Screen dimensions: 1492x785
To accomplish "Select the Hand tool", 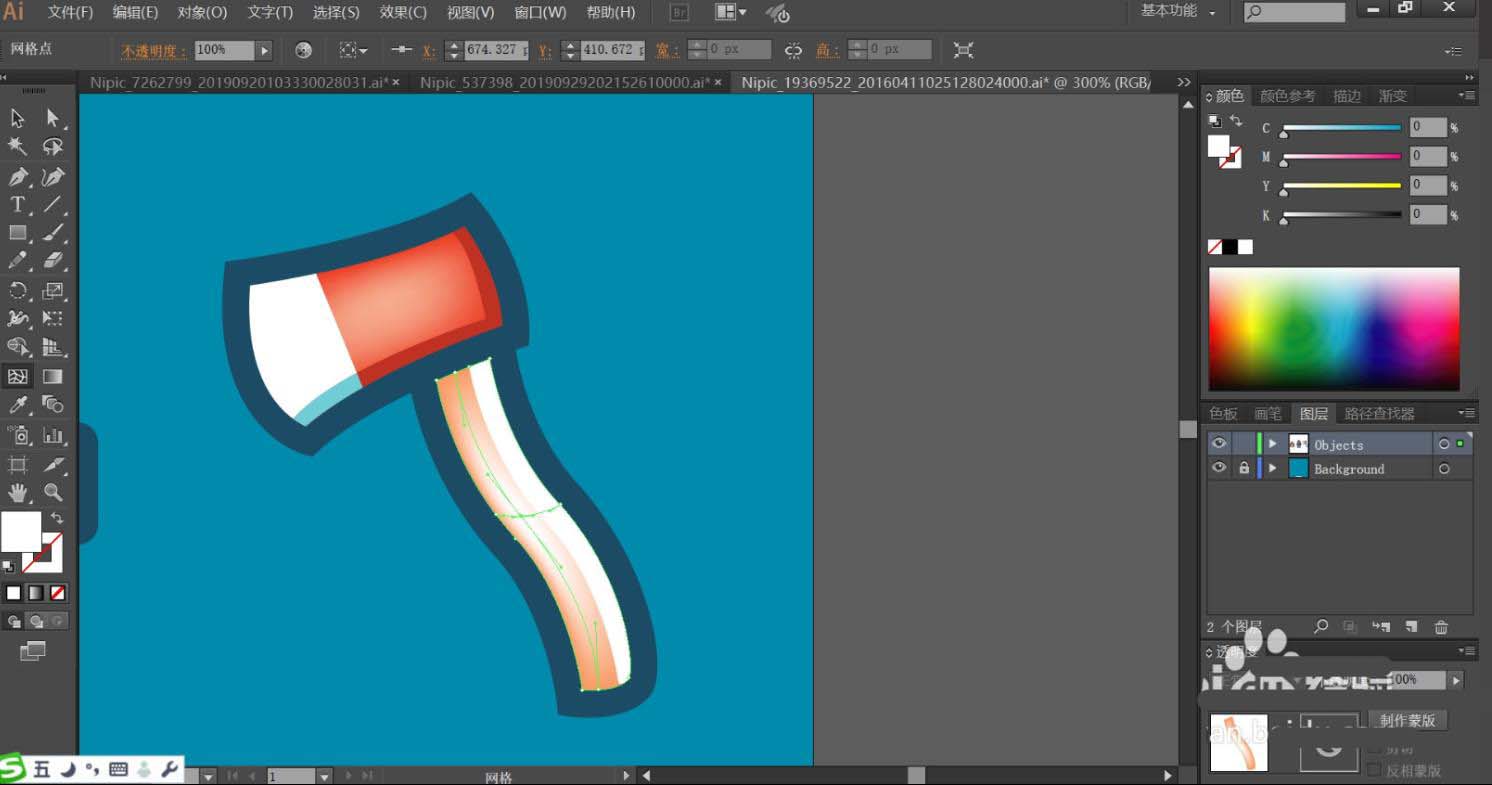I will tap(18, 492).
